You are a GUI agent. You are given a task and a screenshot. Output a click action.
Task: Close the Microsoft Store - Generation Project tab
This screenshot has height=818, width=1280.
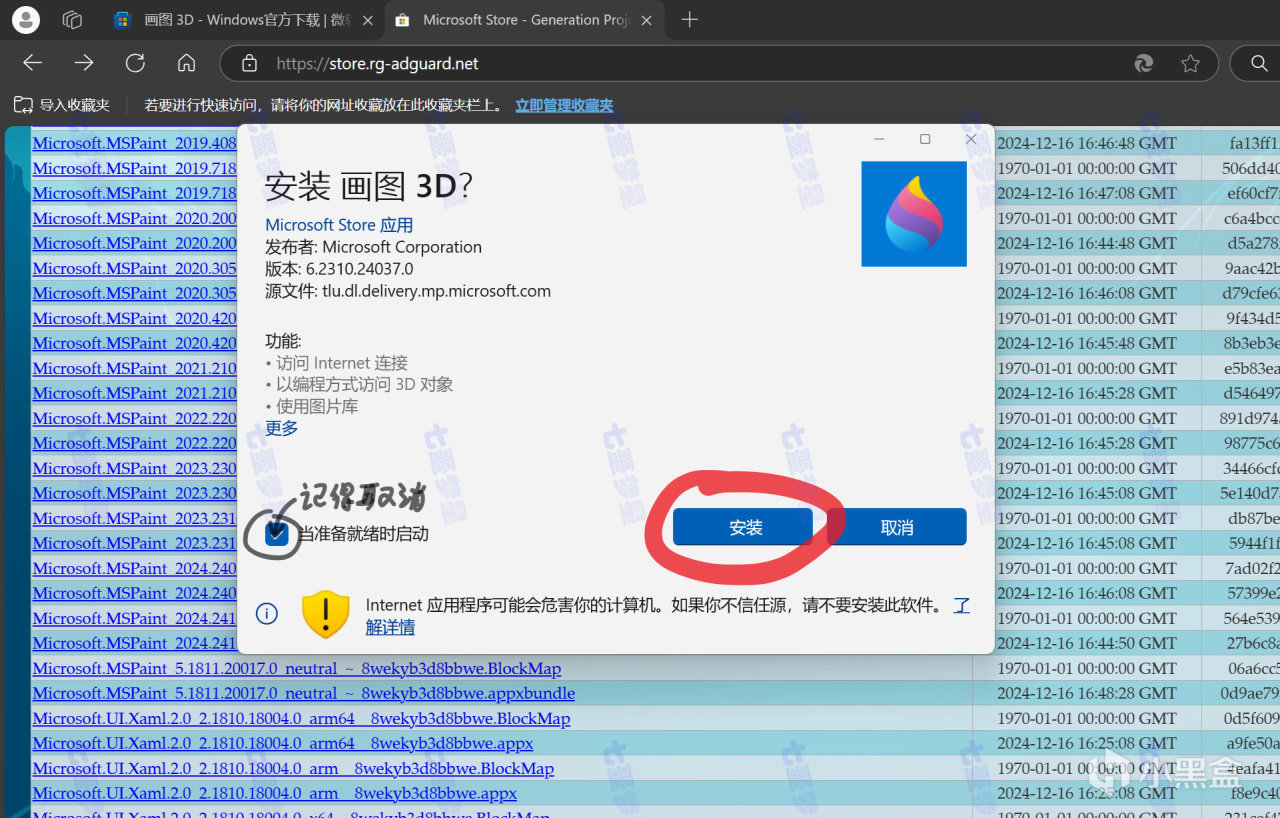tap(646, 20)
